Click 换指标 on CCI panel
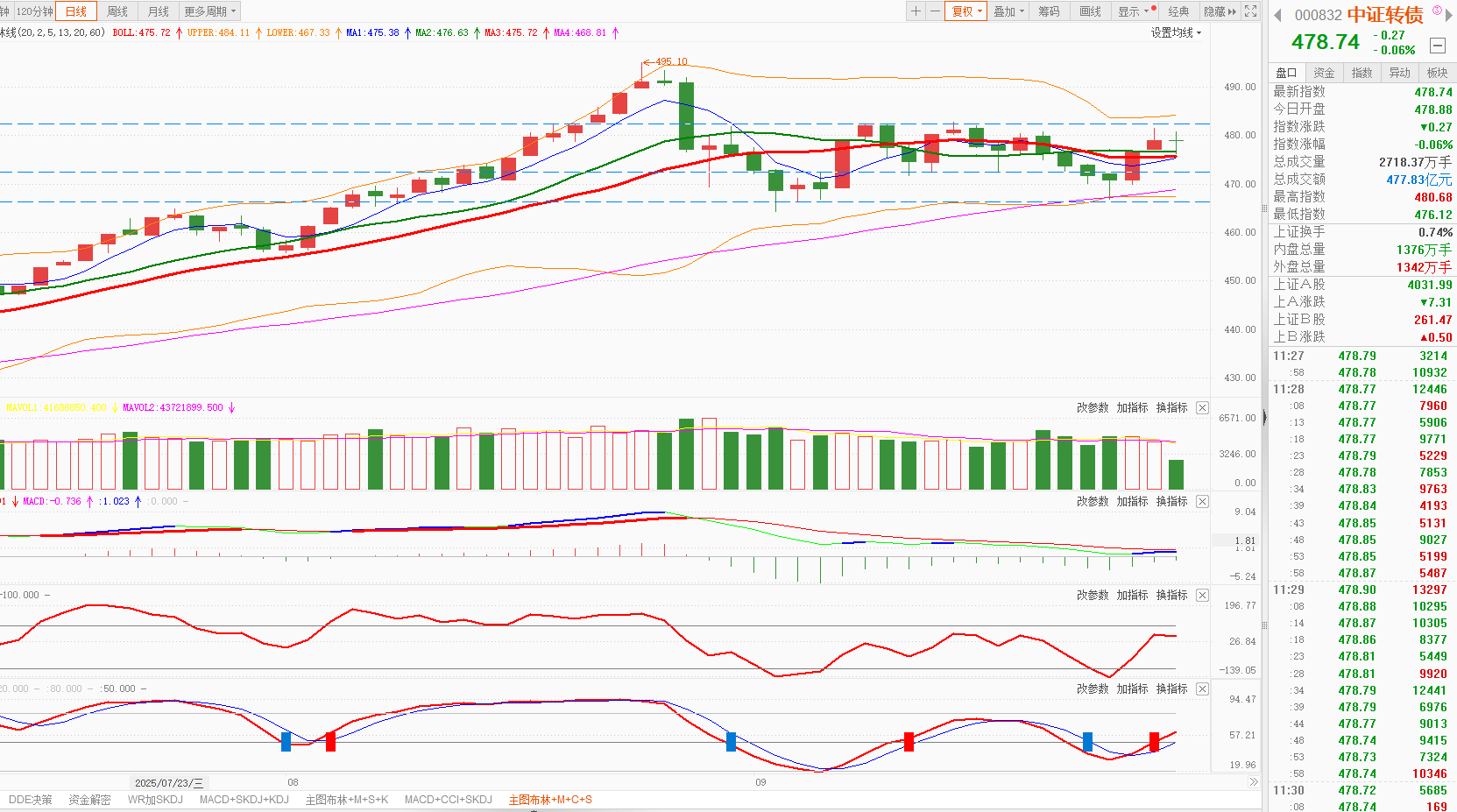This screenshot has height=812, width=1457. [1171, 596]
